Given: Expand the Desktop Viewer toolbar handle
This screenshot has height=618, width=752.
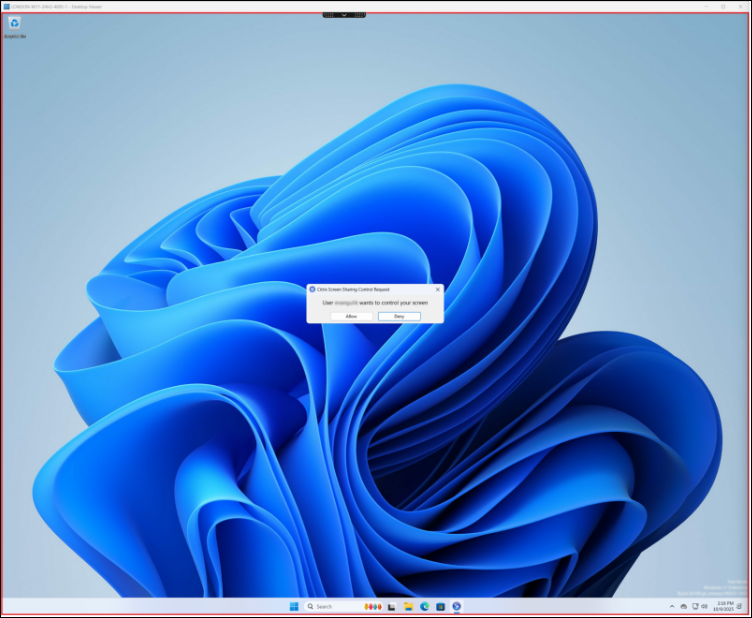Looking at the screenshot, I should [x=344, y=15].
